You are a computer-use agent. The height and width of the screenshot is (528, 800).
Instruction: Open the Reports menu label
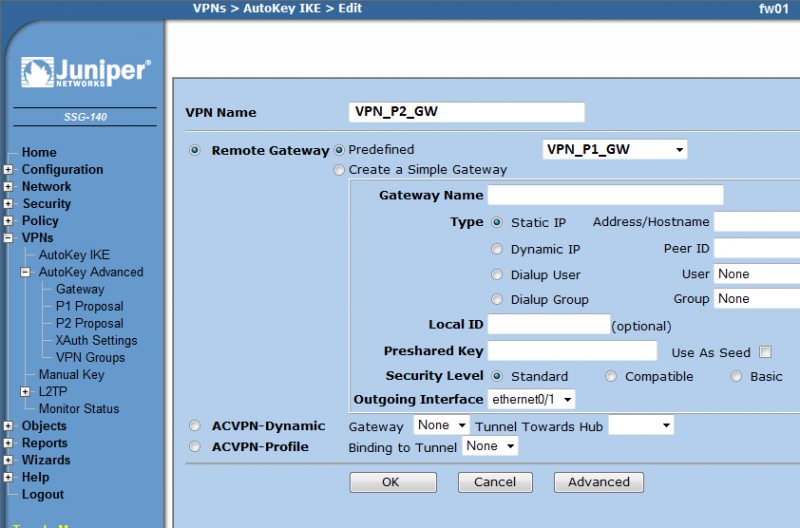pyautogui.click(x=44, y=443)
